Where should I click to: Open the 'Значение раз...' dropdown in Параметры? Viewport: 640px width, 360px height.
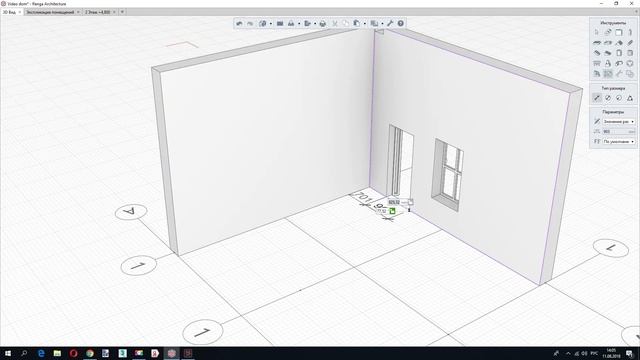[619, 122]
